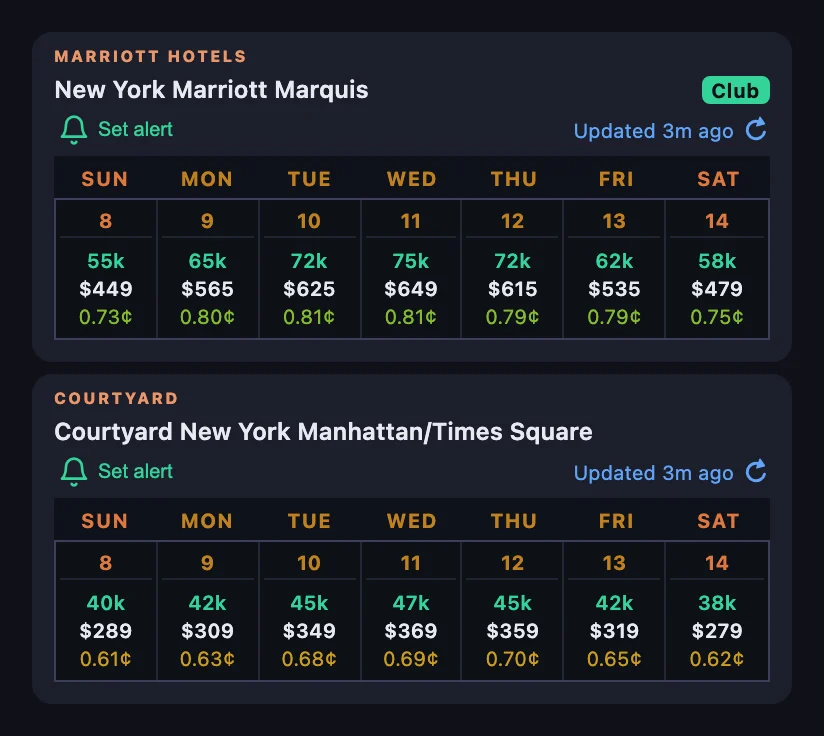
Task: Click the 0.75¢ value in the Marriott Marquis table
Action: coord(717,317)
